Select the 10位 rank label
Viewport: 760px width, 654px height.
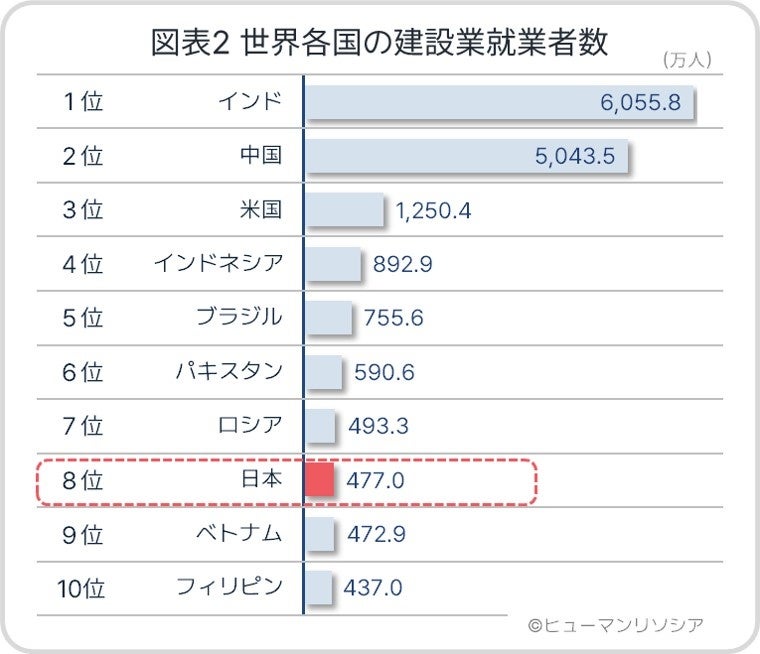pos(81,588)
